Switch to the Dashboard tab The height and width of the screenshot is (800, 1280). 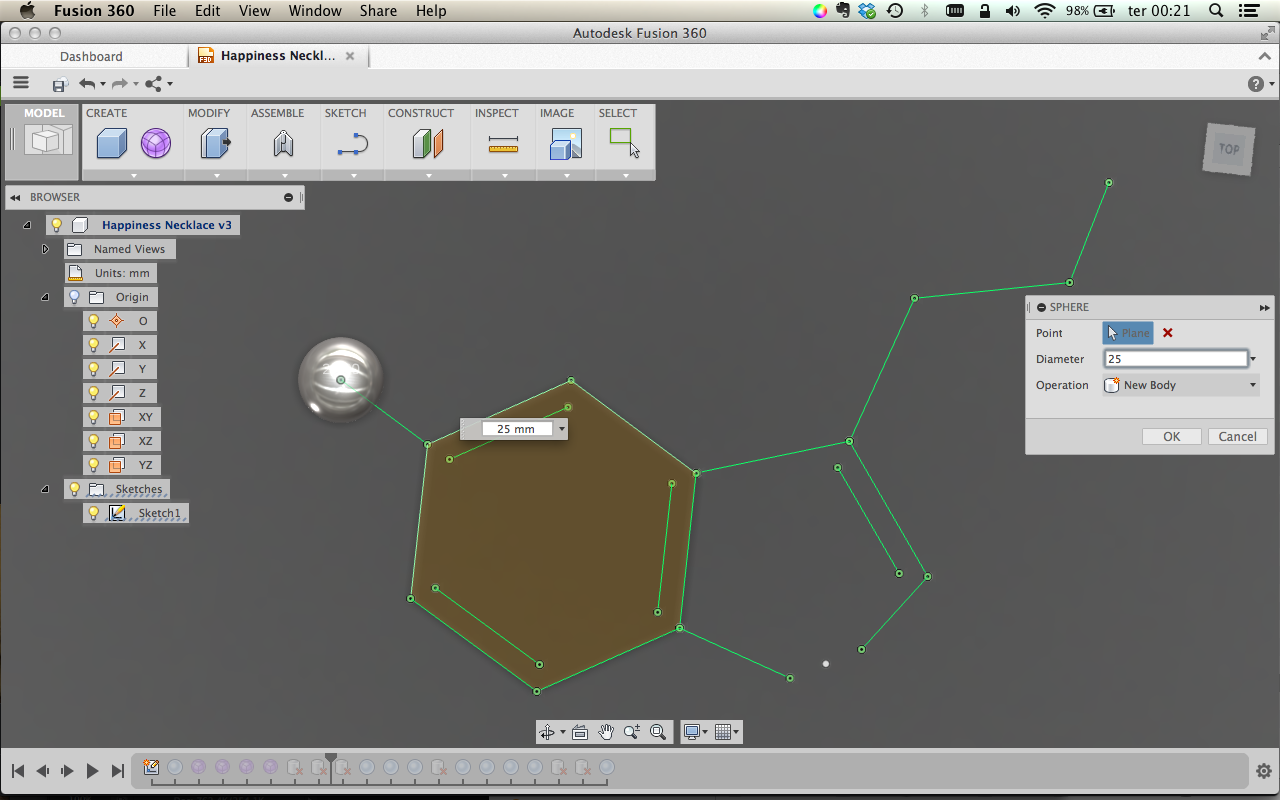[x=91, y=57]
